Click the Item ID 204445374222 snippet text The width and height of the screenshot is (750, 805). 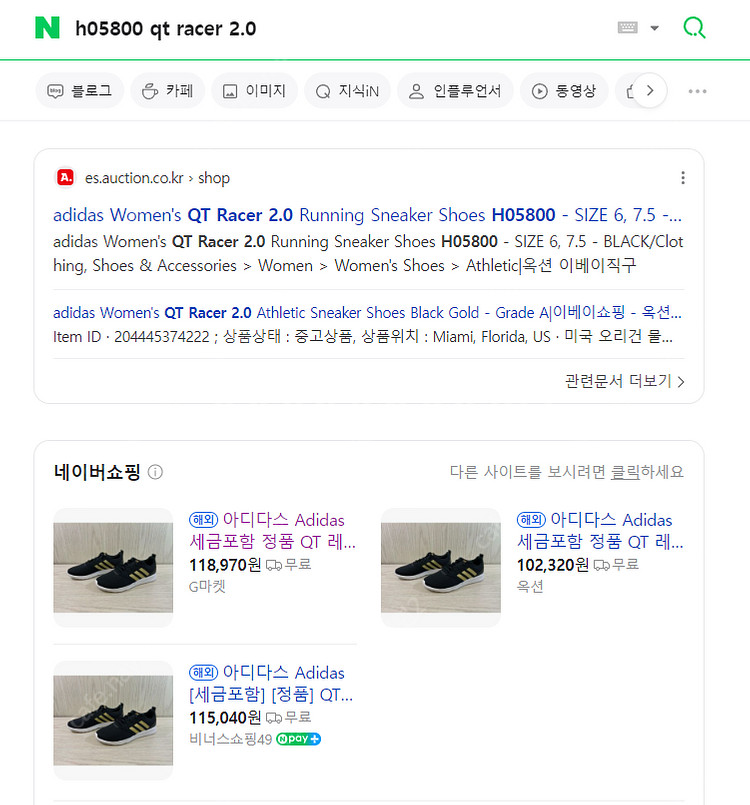(362, 337)
